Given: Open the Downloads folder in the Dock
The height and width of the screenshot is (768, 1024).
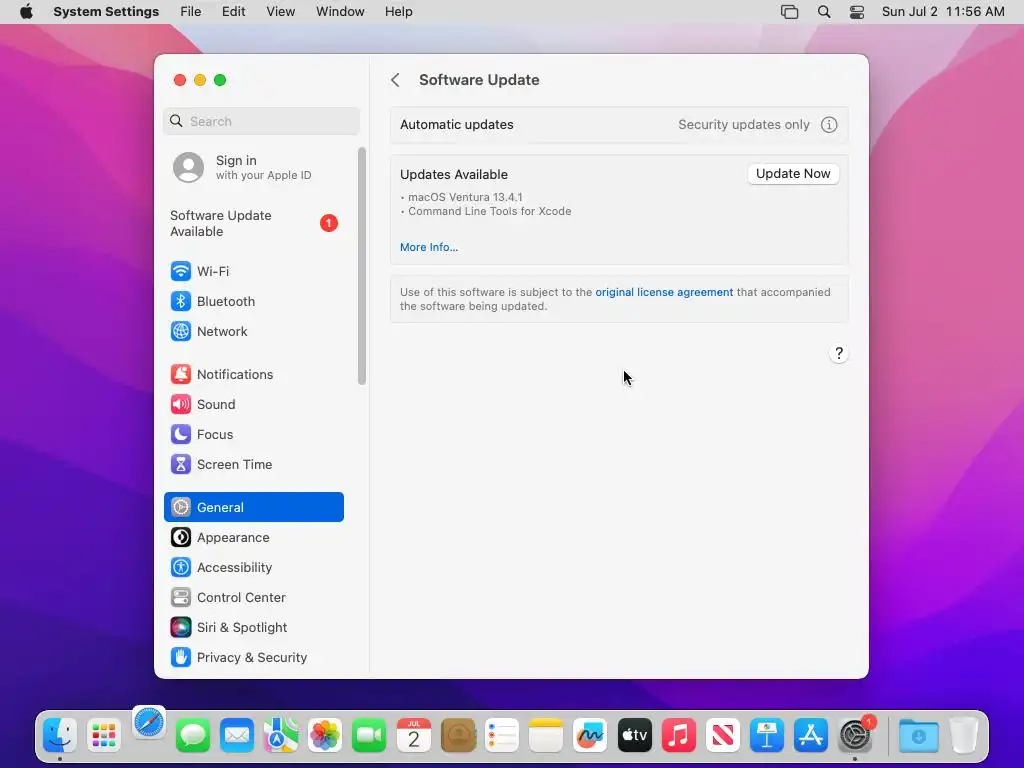Looking at the screenshot, I should coord(918,735).
